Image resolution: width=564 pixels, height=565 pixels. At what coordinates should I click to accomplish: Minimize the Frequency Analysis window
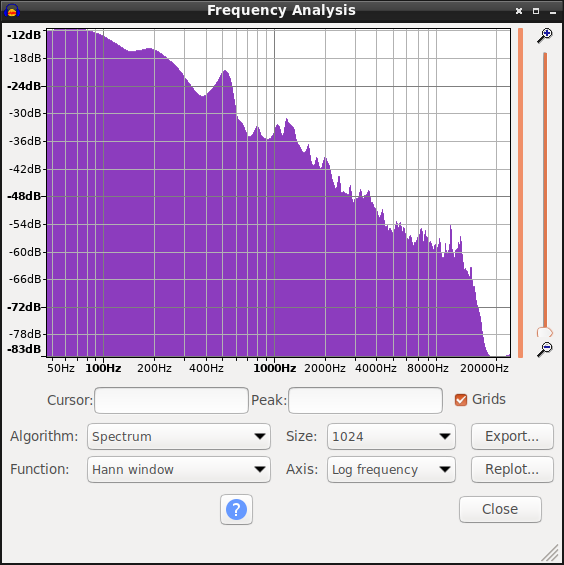[553, 12]
